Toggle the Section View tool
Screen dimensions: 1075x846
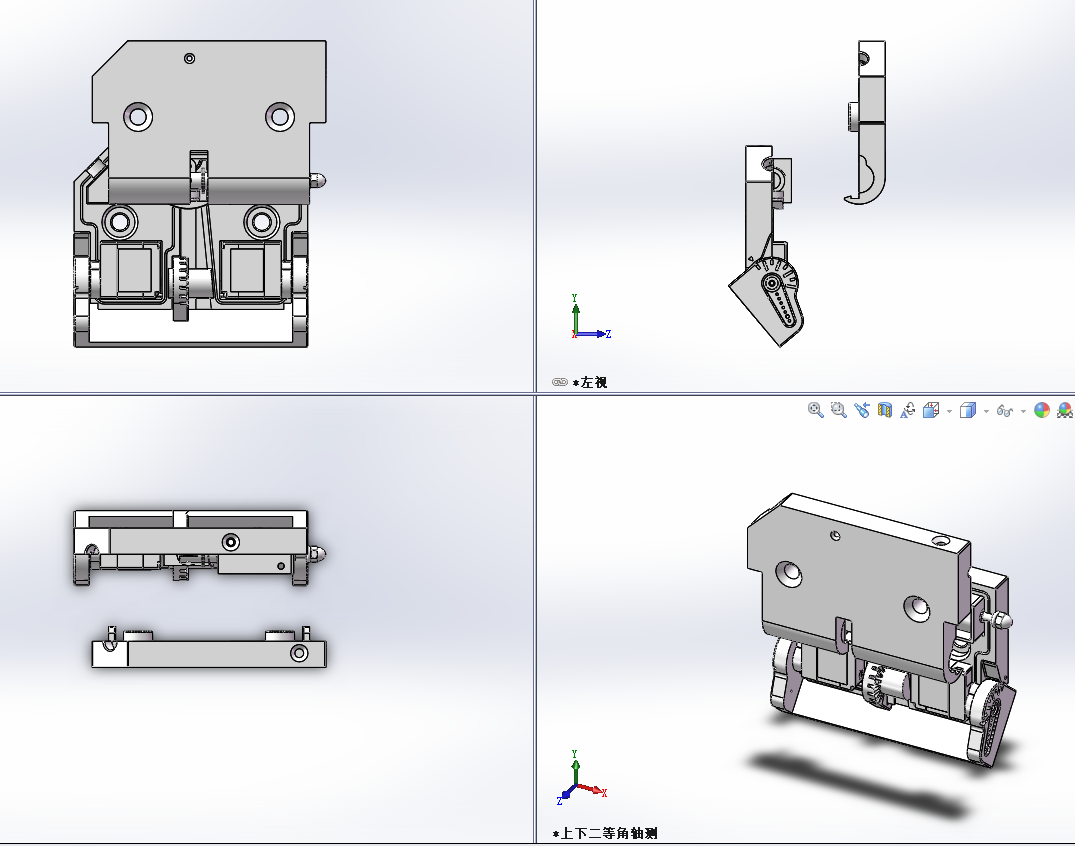point(884,410)
